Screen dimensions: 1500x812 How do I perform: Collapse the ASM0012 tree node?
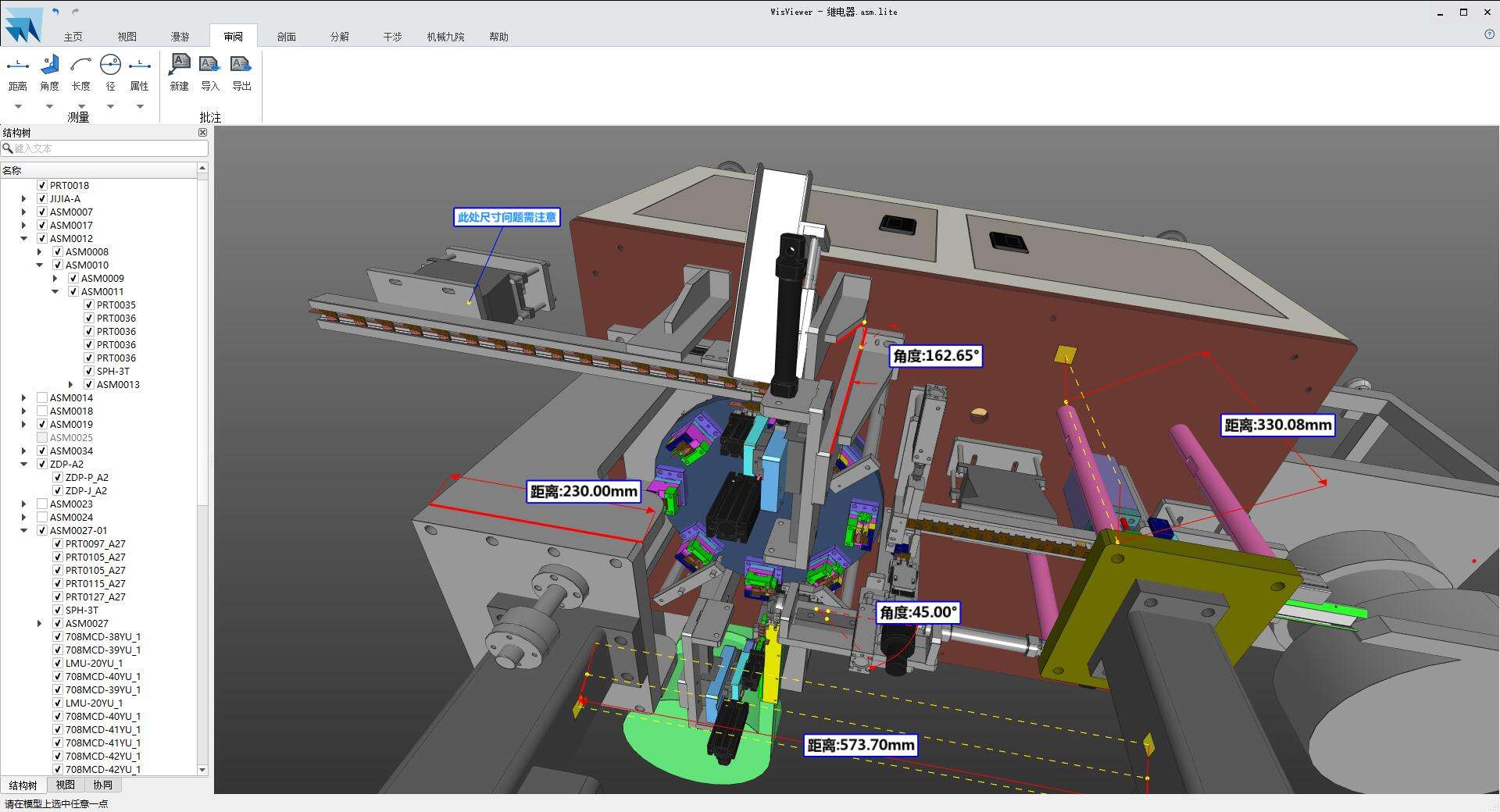(23, 239)
